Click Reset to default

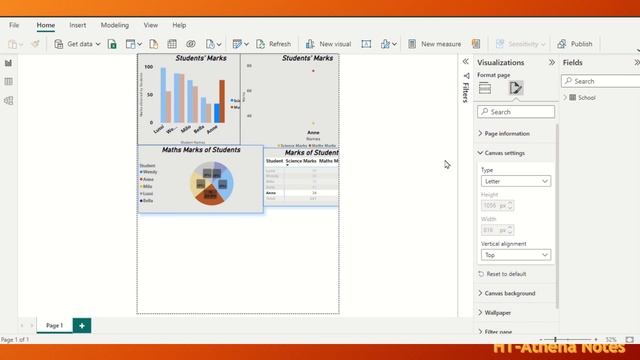[502, 274]
